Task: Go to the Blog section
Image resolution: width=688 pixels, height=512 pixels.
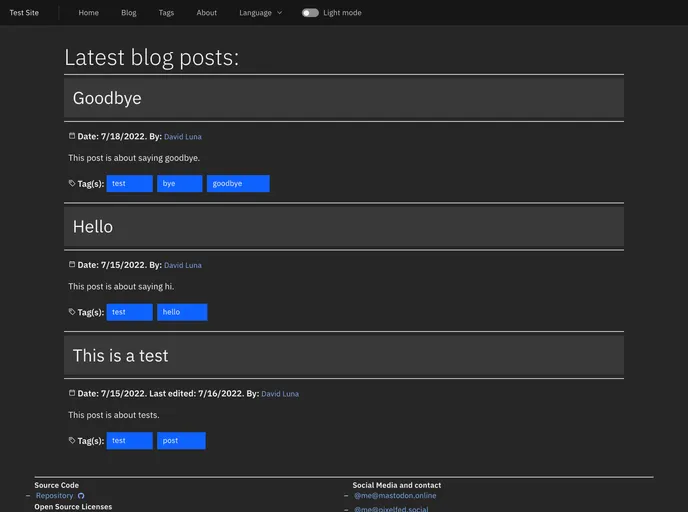Action: 128,13
